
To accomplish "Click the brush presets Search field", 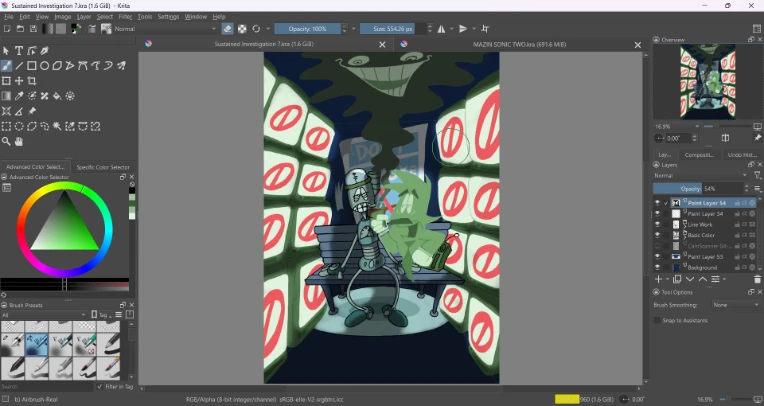I will 46,387.
